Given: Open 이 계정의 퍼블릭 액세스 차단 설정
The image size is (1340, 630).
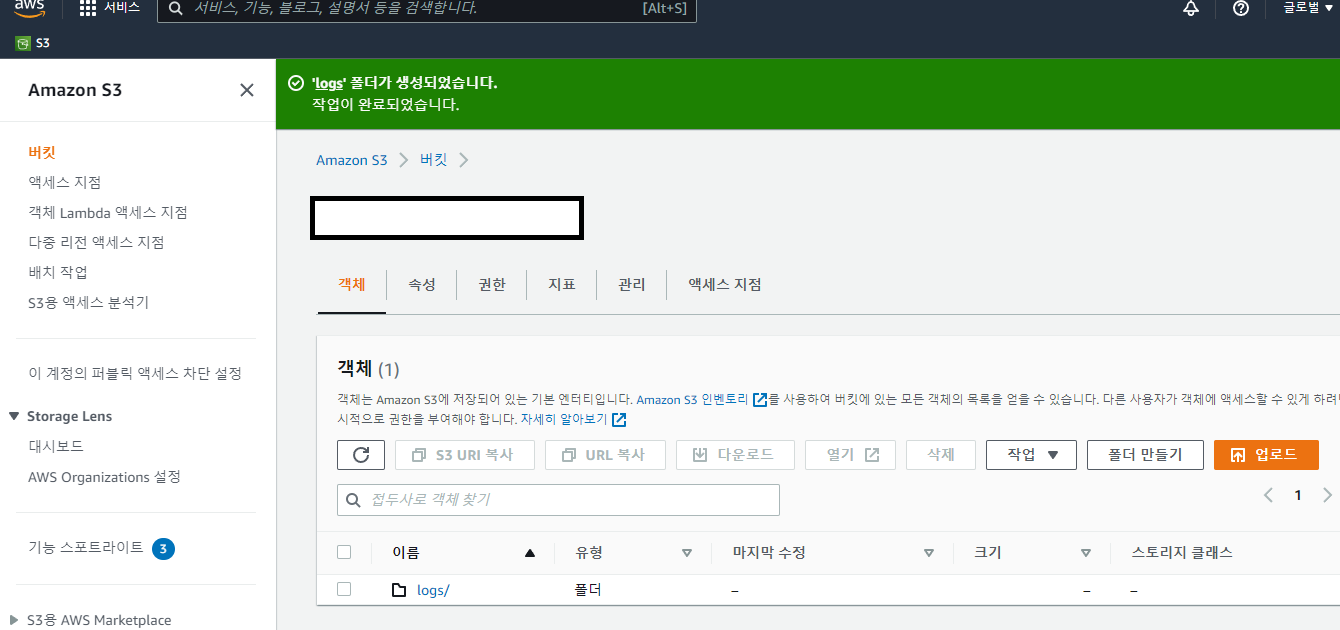Looking at the screenshot, I should [x=135, y=373].
